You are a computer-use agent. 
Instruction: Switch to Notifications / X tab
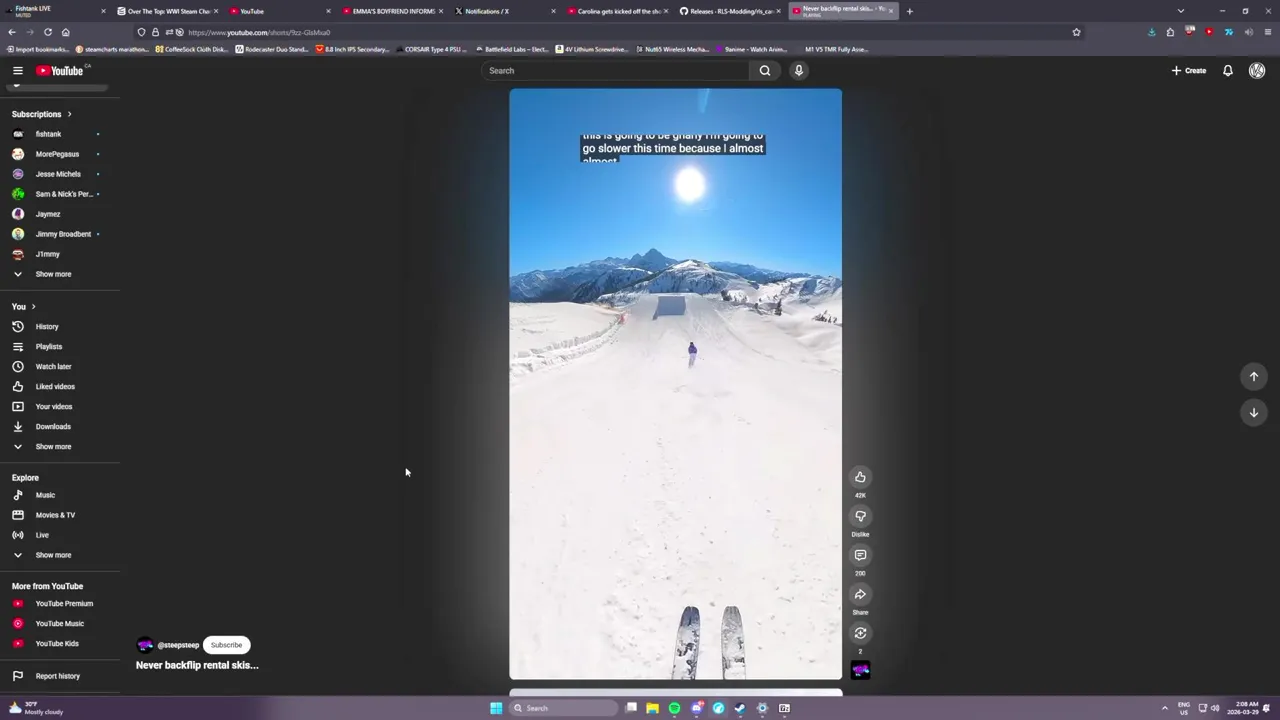(505, 11)
